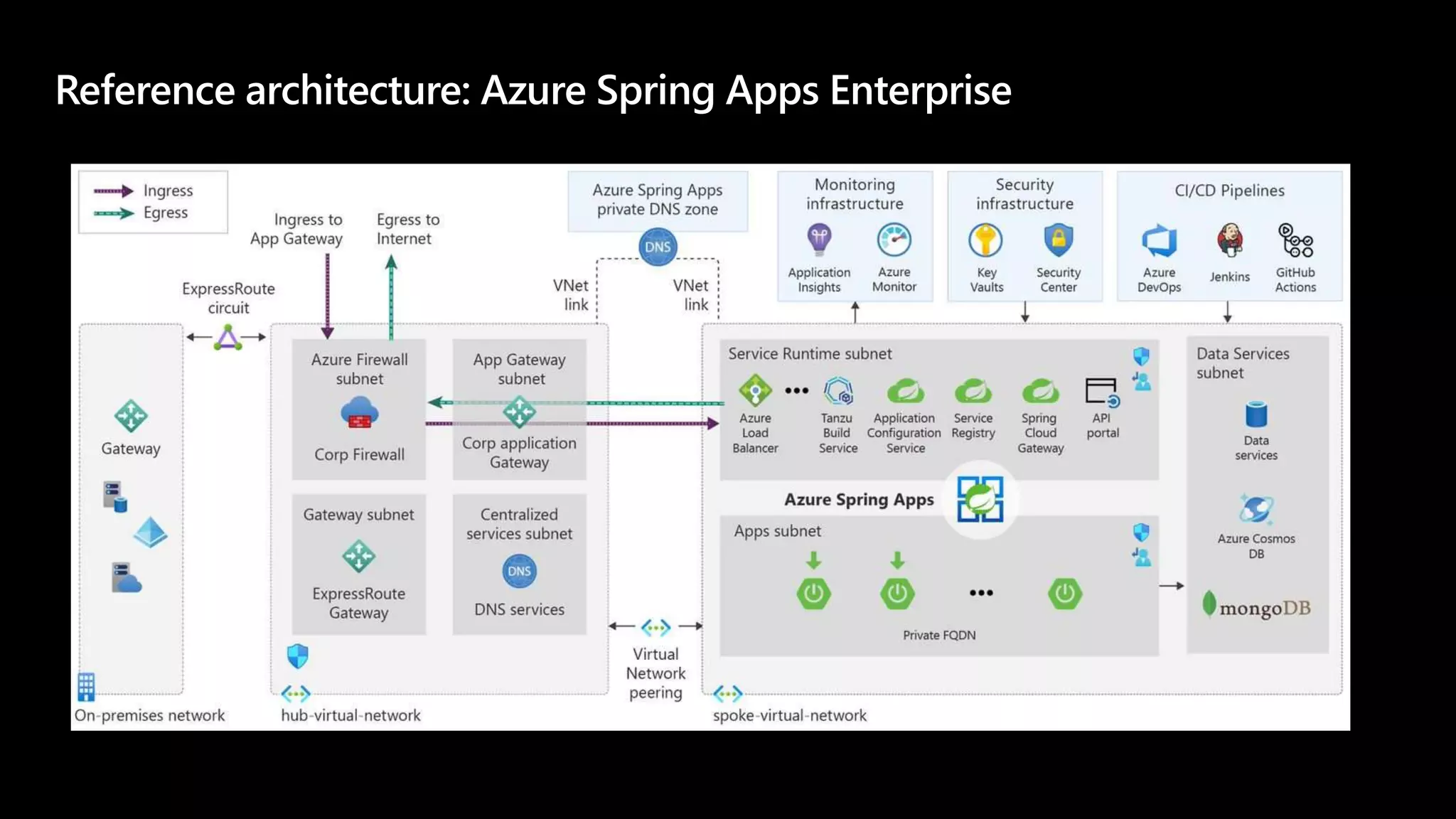Click the Jenkins icon

pos(1229,240)
